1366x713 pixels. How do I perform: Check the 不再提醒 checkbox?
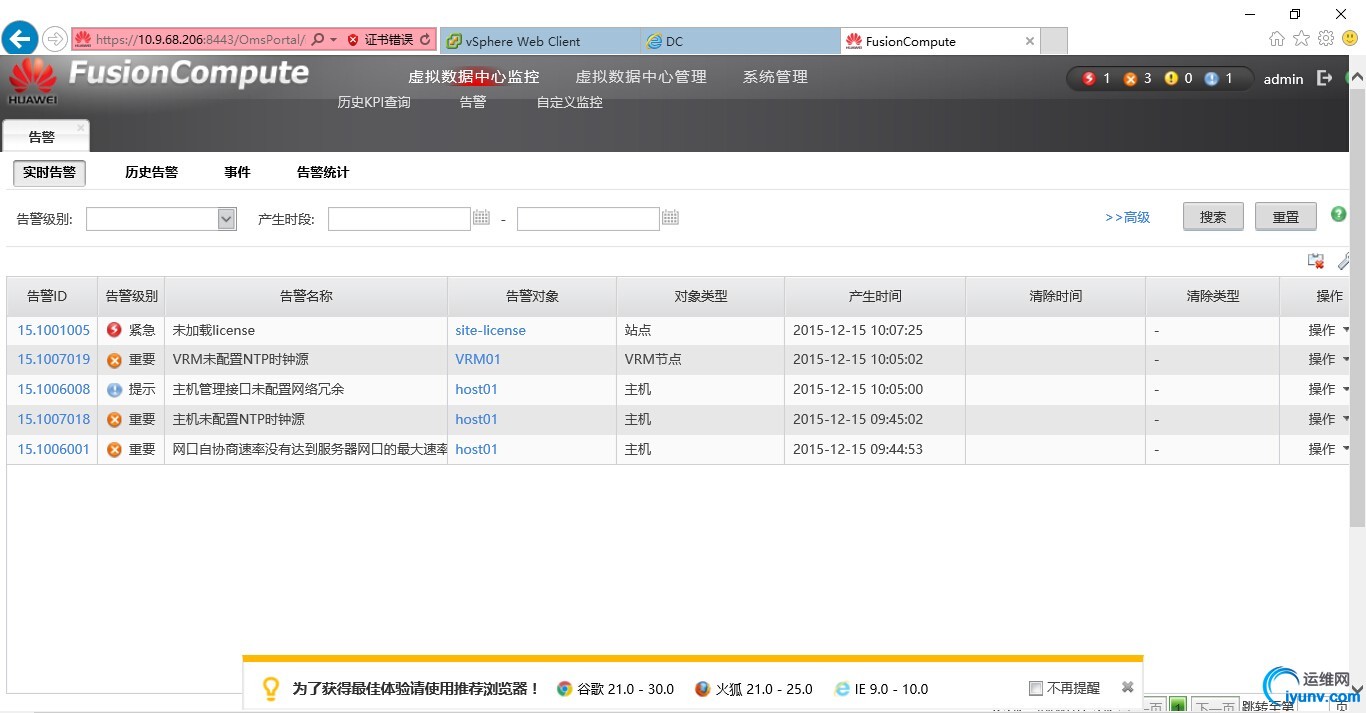coord(1036,688)
